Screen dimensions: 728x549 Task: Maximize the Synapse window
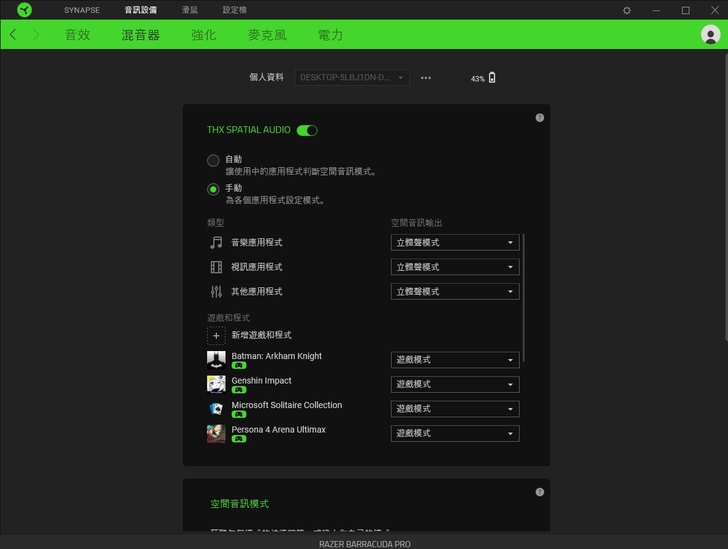[x=685, y=10]
